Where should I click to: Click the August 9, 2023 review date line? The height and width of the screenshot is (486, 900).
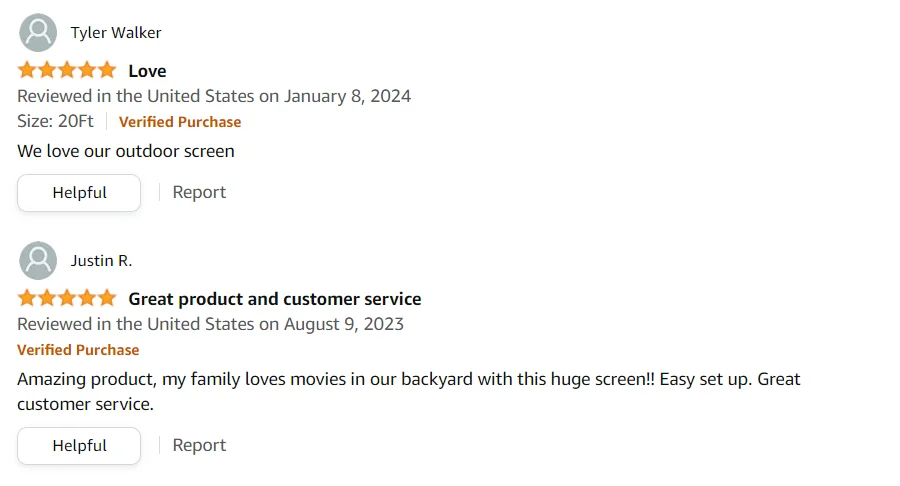pyautogui.click(x=210, y=324)
